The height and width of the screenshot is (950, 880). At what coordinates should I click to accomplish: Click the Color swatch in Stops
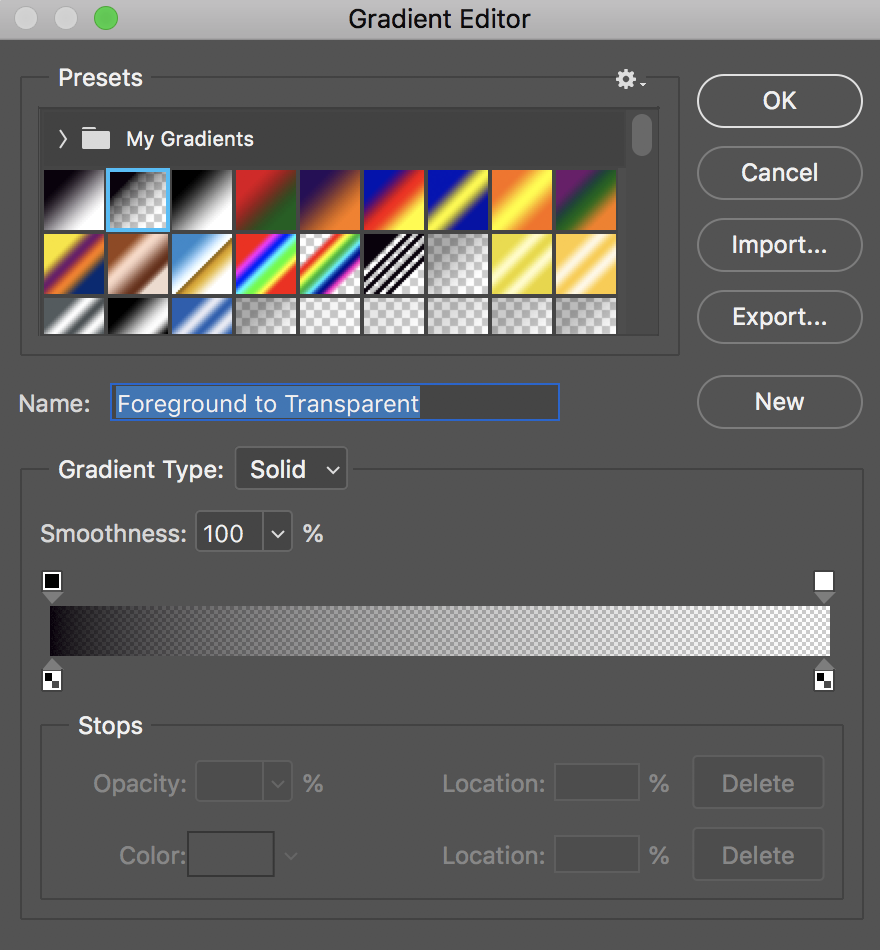(231, 854)
